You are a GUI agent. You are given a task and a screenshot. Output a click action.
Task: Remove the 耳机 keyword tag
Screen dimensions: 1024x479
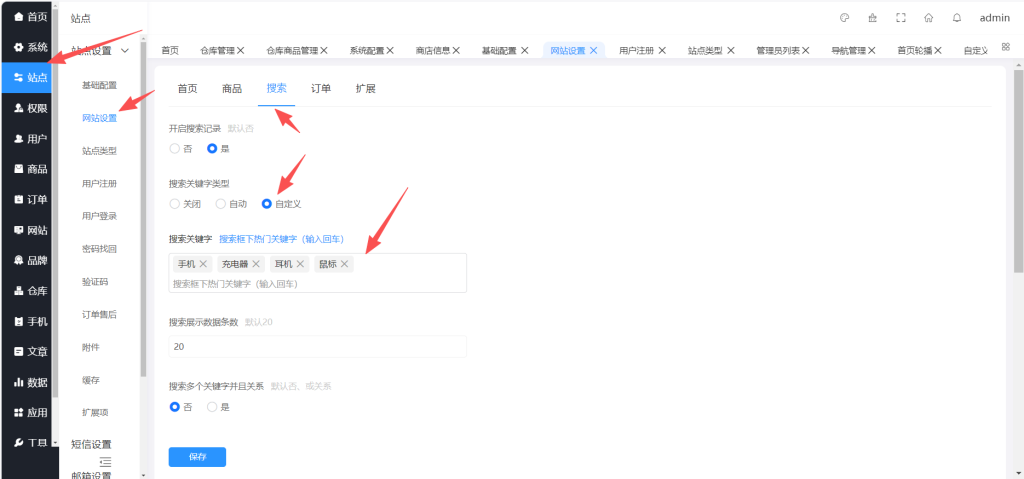(300, 264)
